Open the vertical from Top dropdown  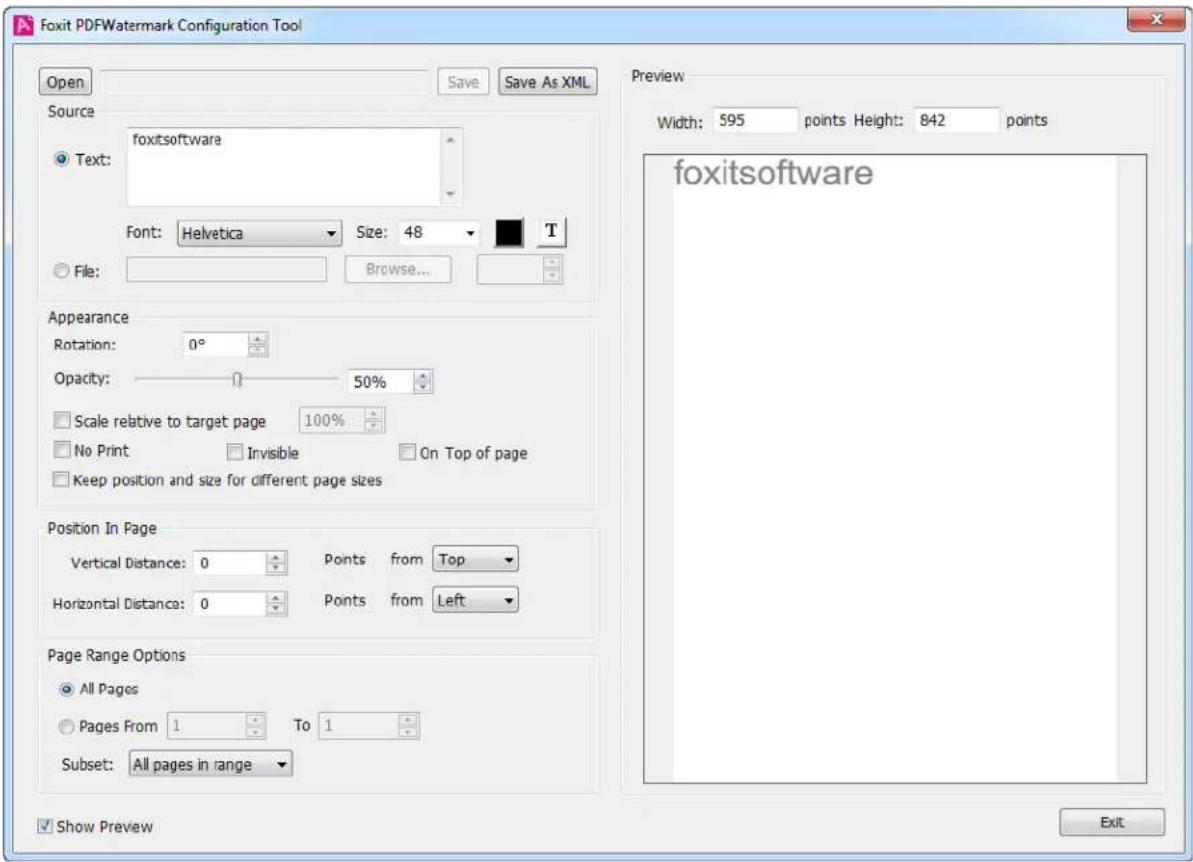pyautogui.click(x=476, y=560)
